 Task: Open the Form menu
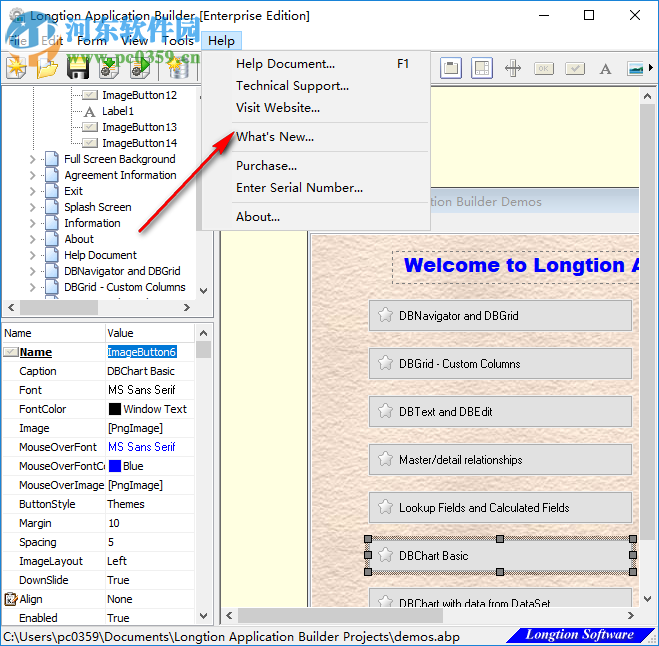[x=92, y=41]
